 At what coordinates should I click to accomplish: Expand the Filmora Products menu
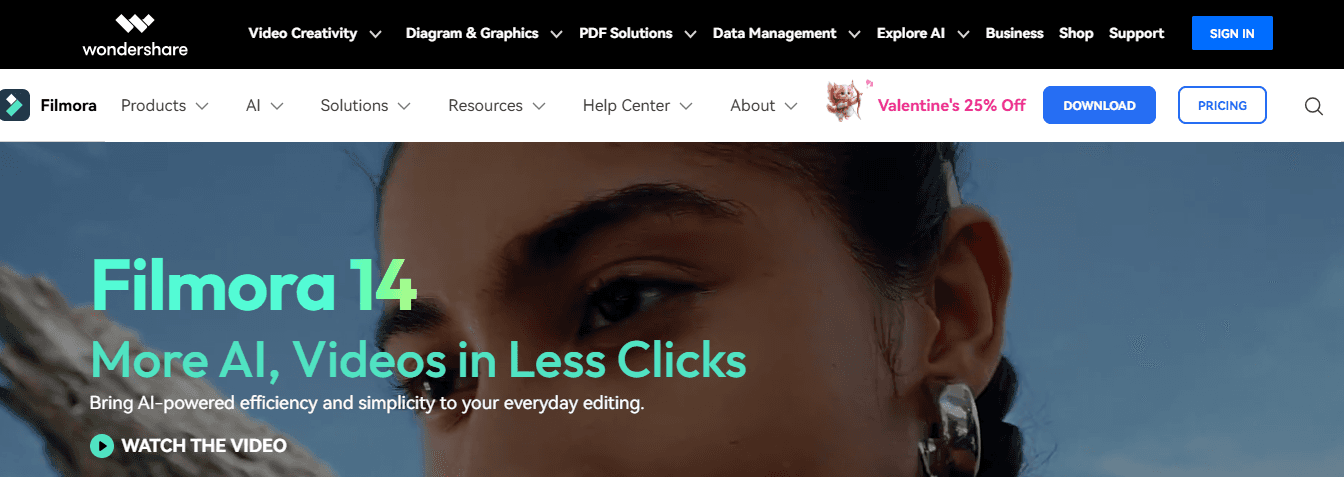[165, 105]
